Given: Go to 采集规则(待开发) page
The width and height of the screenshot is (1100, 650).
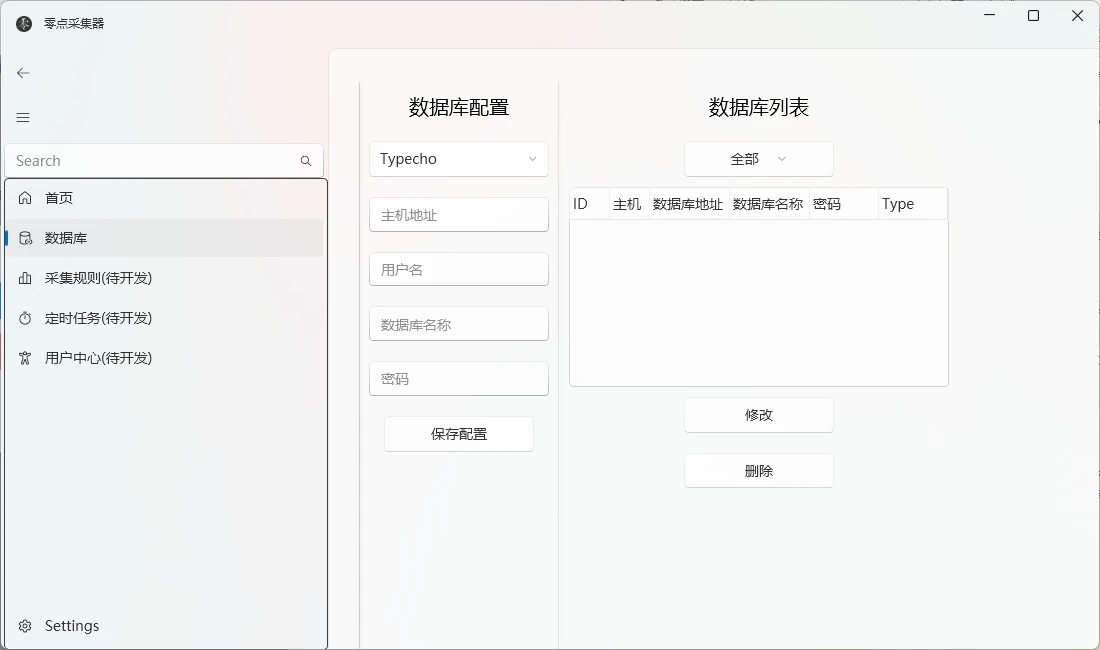Looking at the screenshot, I should pyautogui.click(x=98, y=278).
